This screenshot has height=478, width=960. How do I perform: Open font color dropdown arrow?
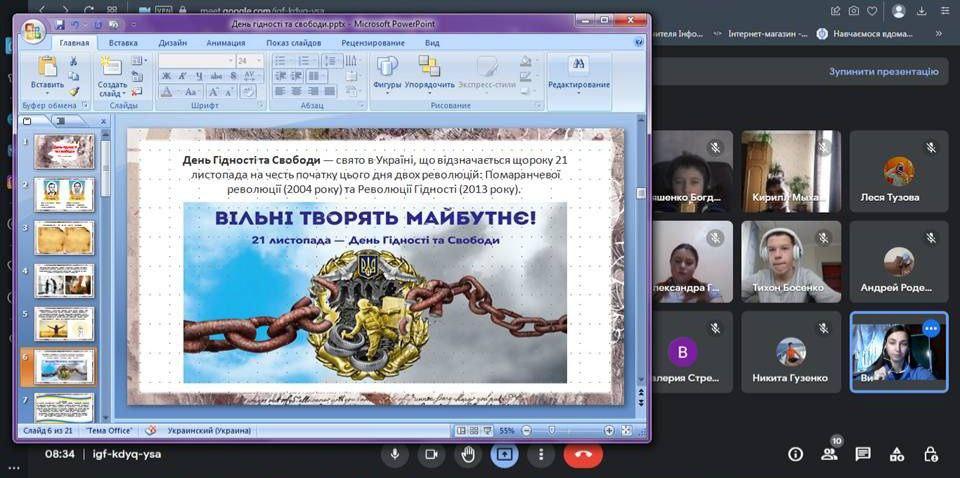[x=176, y=92]
